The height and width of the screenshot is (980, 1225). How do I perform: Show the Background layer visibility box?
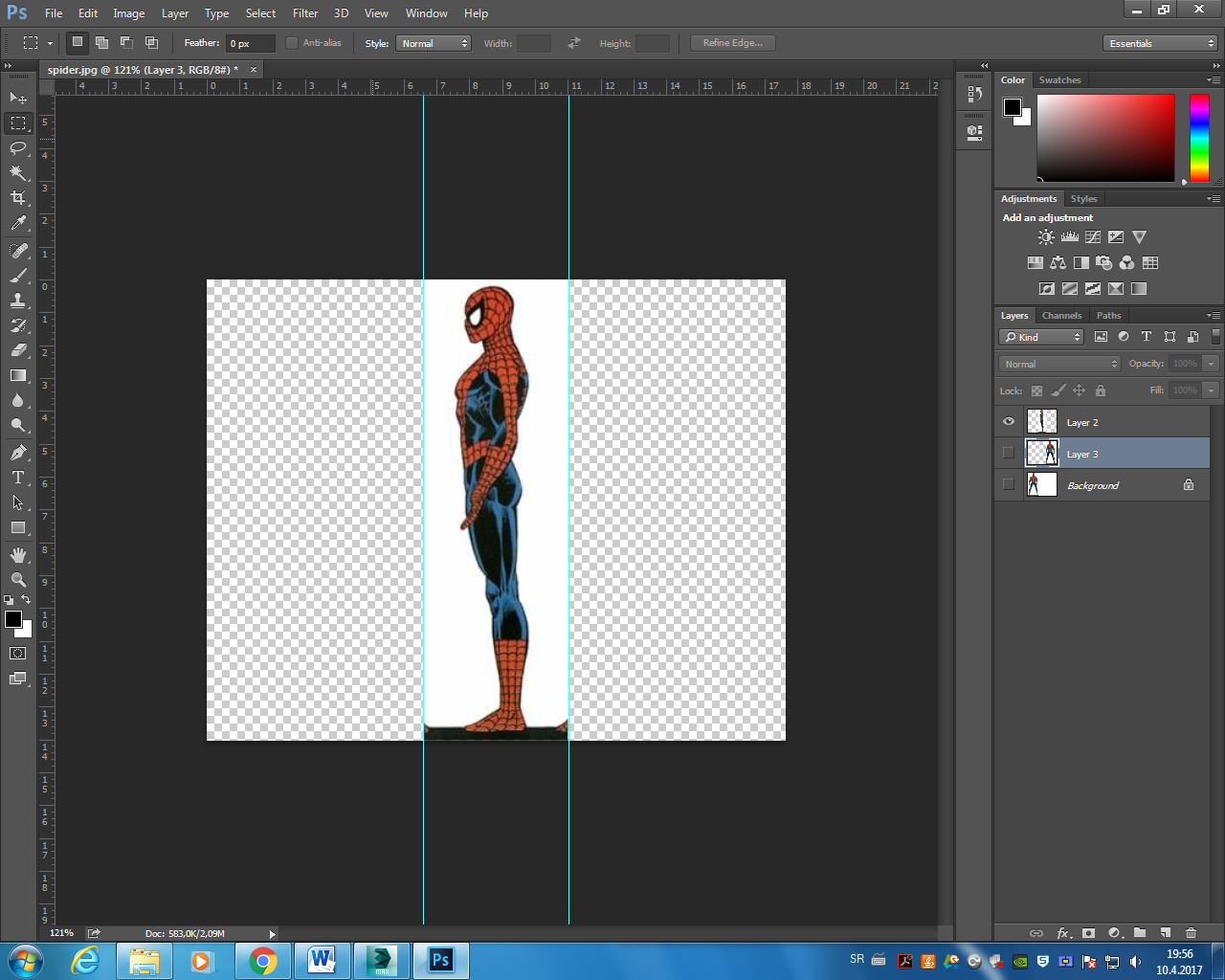(x=1009, y=484)
